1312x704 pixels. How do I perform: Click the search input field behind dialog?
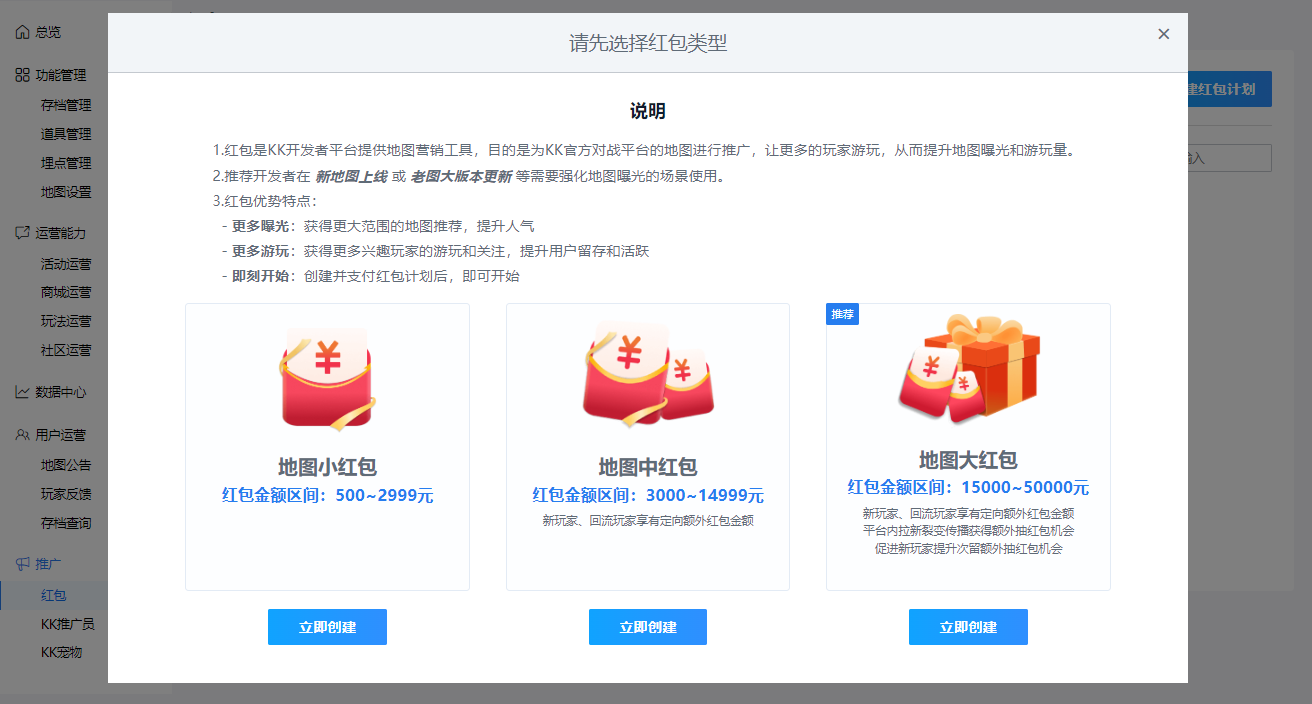coord(1229,158)
